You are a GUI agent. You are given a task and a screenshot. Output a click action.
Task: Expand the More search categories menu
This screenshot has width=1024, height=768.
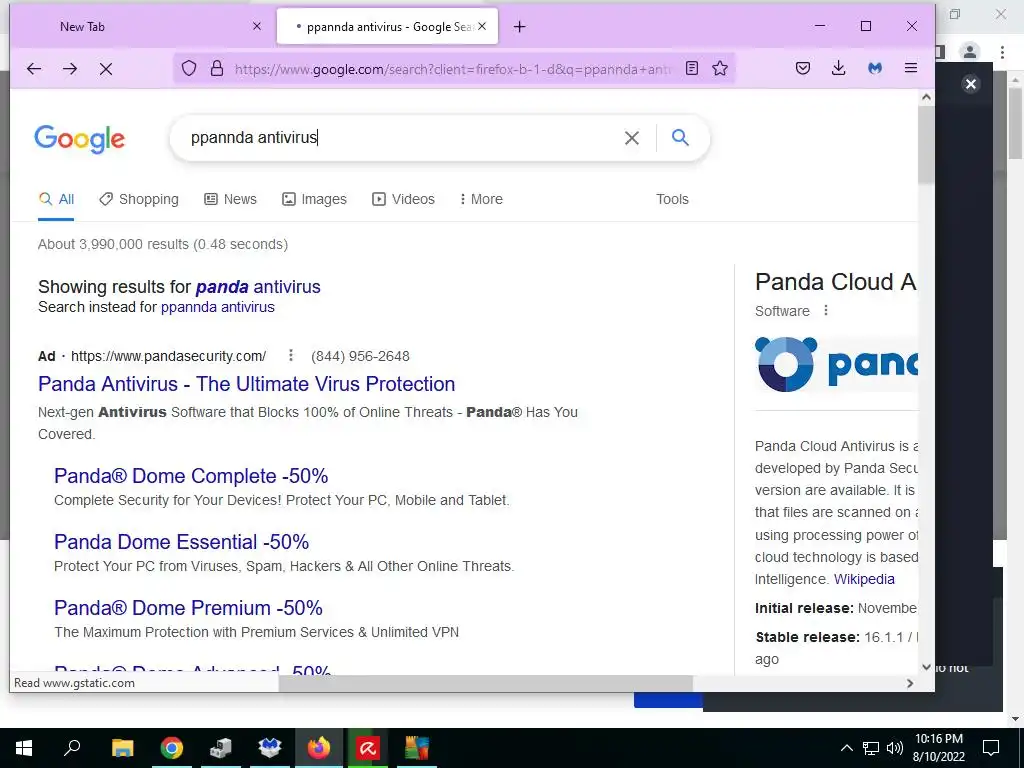(481, 199)
